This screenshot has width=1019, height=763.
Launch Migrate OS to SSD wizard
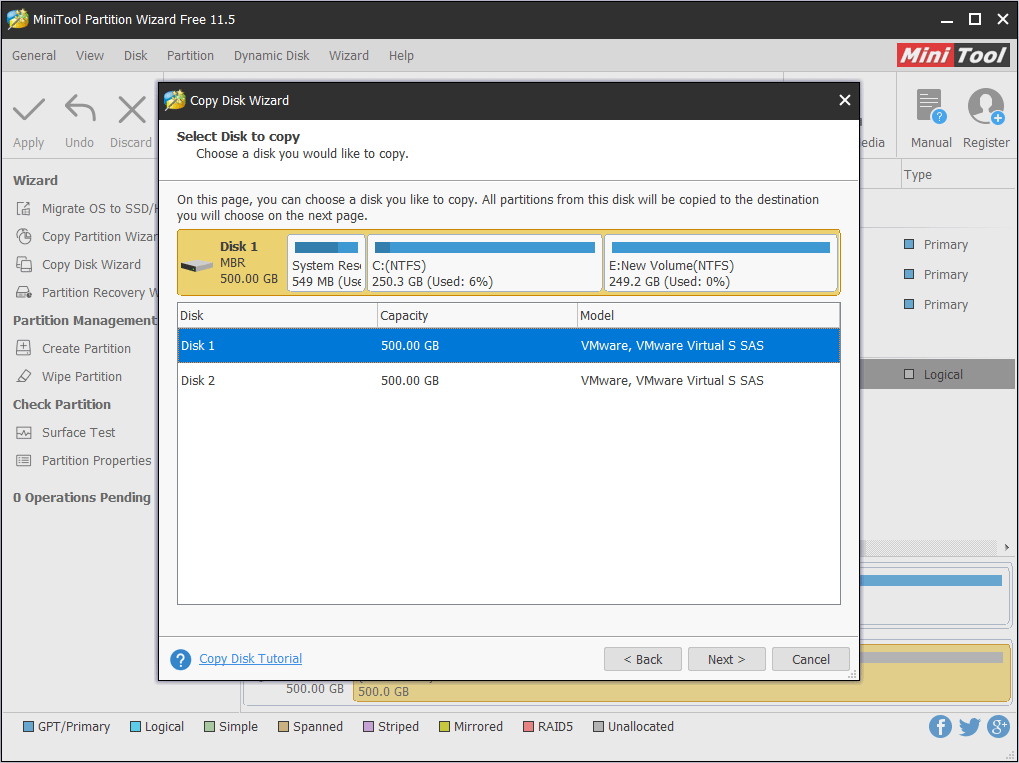tap(86, 209)
